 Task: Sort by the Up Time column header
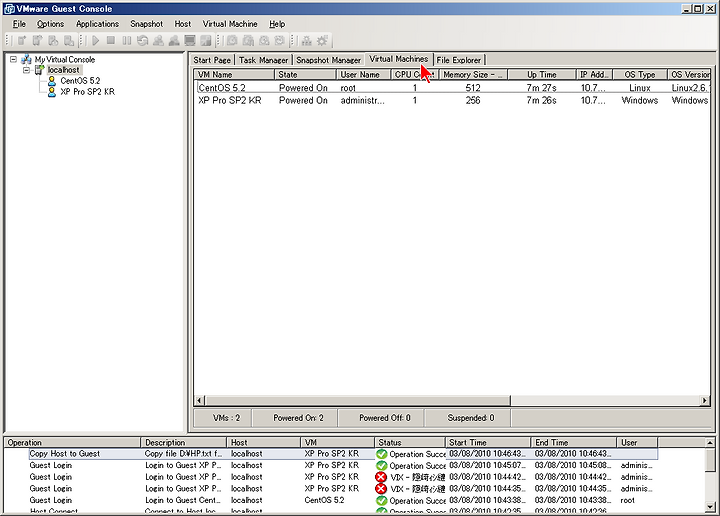(542, 74)
